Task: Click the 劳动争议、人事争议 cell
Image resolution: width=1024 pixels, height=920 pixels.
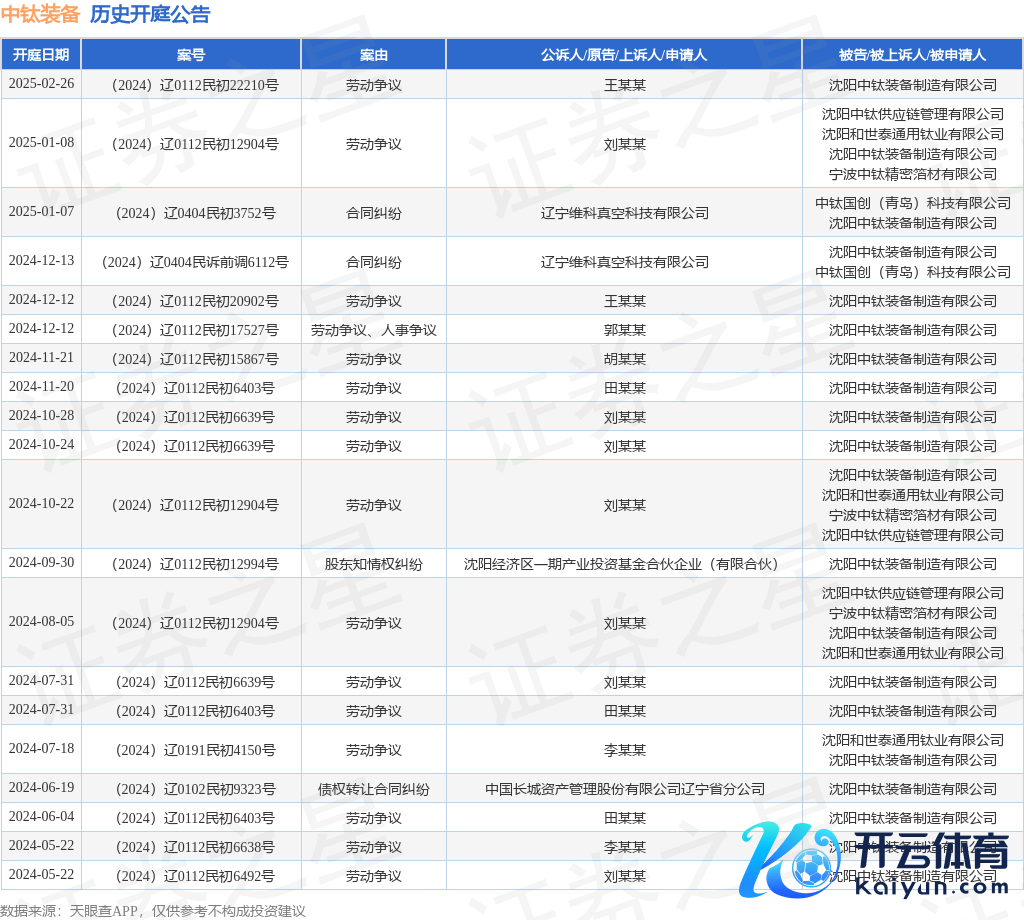Action: click(x=374, y=330)
